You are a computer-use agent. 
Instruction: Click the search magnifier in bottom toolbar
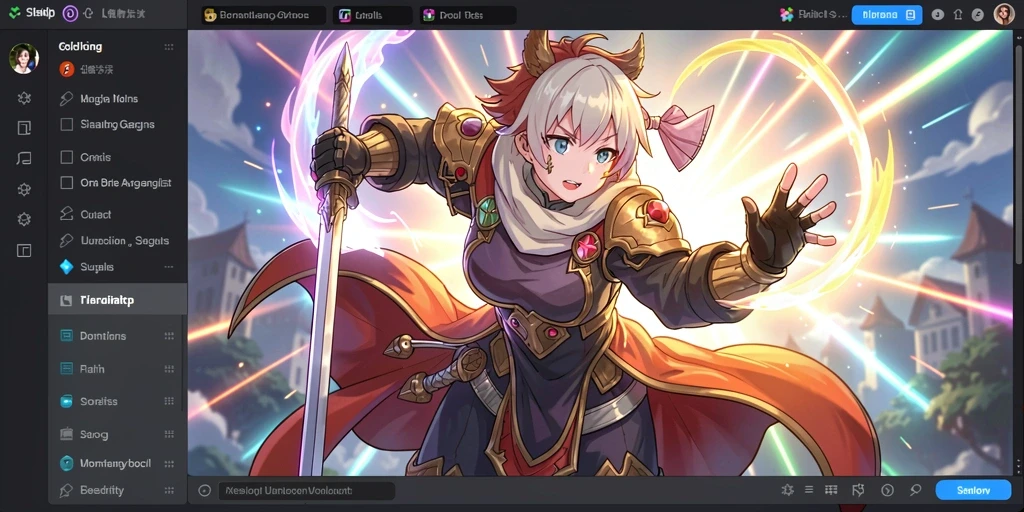[x=916, y=490]
